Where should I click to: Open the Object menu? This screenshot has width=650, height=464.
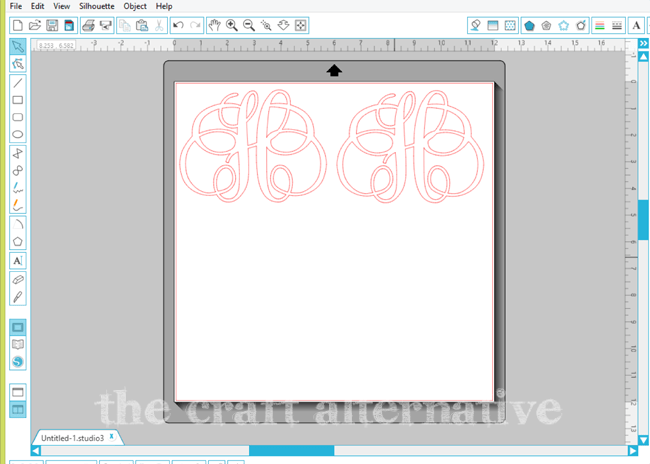point(135,6)
